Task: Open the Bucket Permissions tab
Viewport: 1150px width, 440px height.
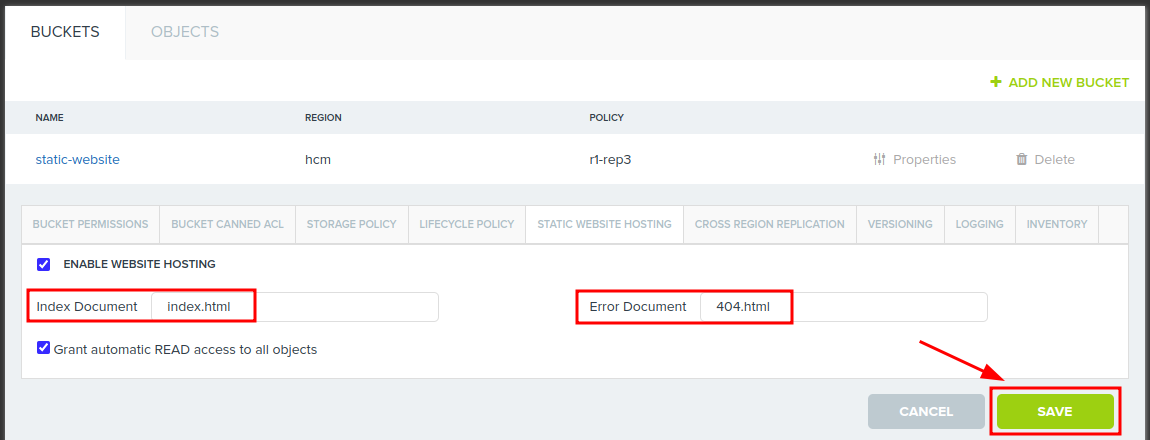Action: click(x=90, y=224)
